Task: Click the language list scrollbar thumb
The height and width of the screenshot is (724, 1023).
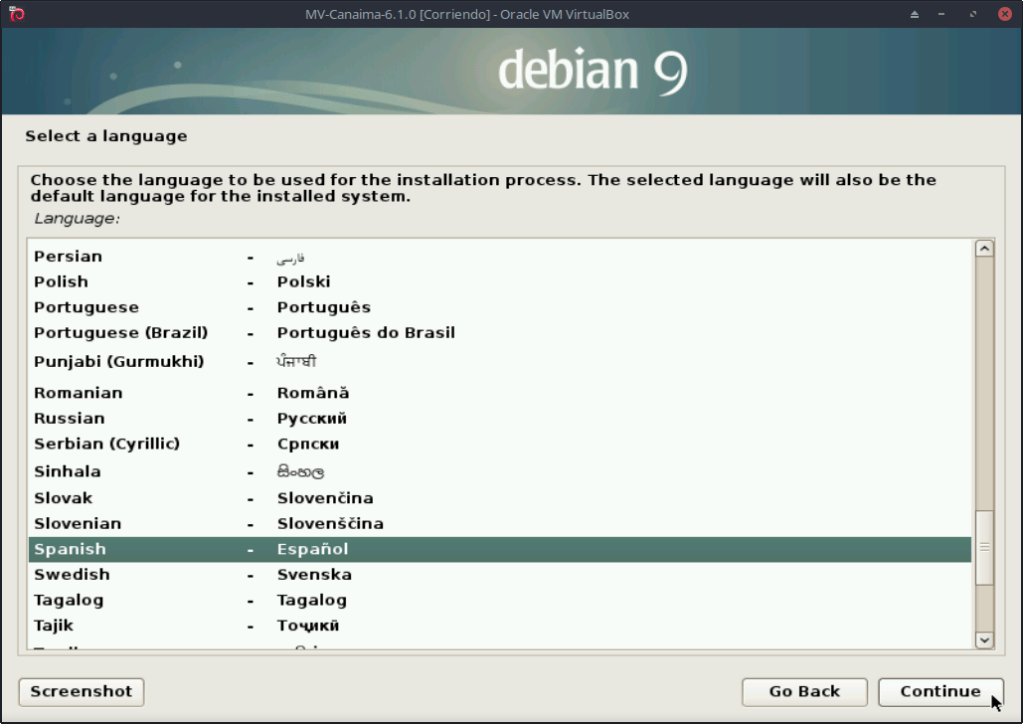Action: (x=984, y=547)
